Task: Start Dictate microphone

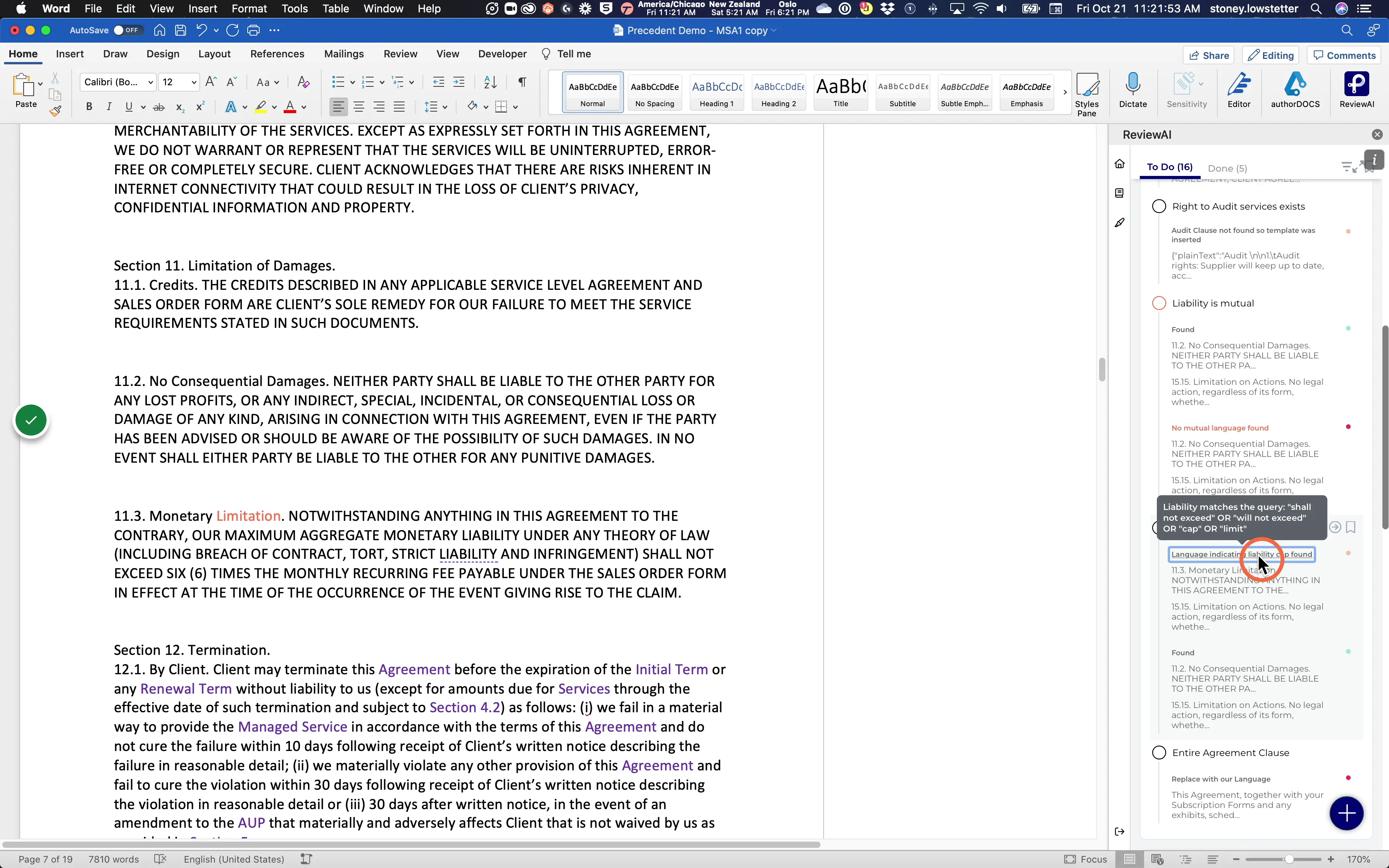Action: coord(1132,90)
